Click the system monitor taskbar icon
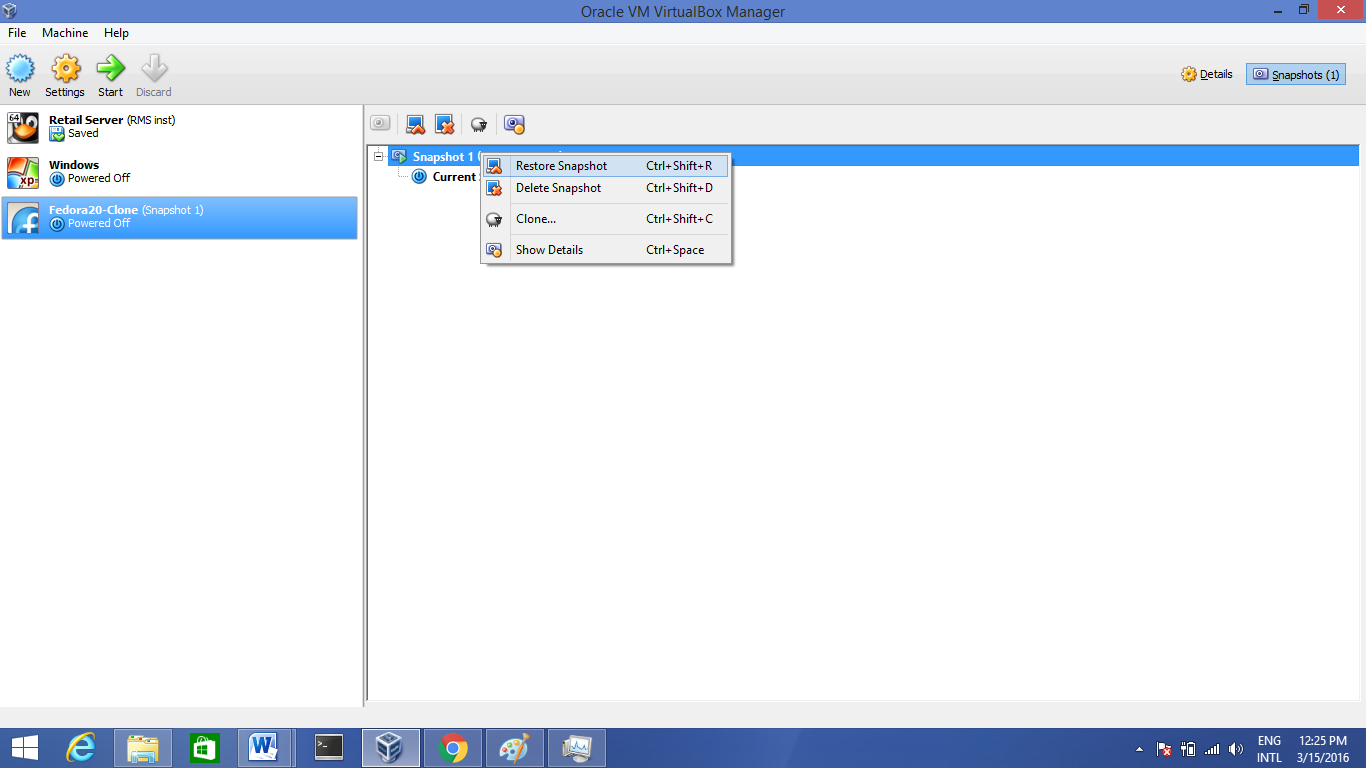1366x768 pixels. [577, 748]
